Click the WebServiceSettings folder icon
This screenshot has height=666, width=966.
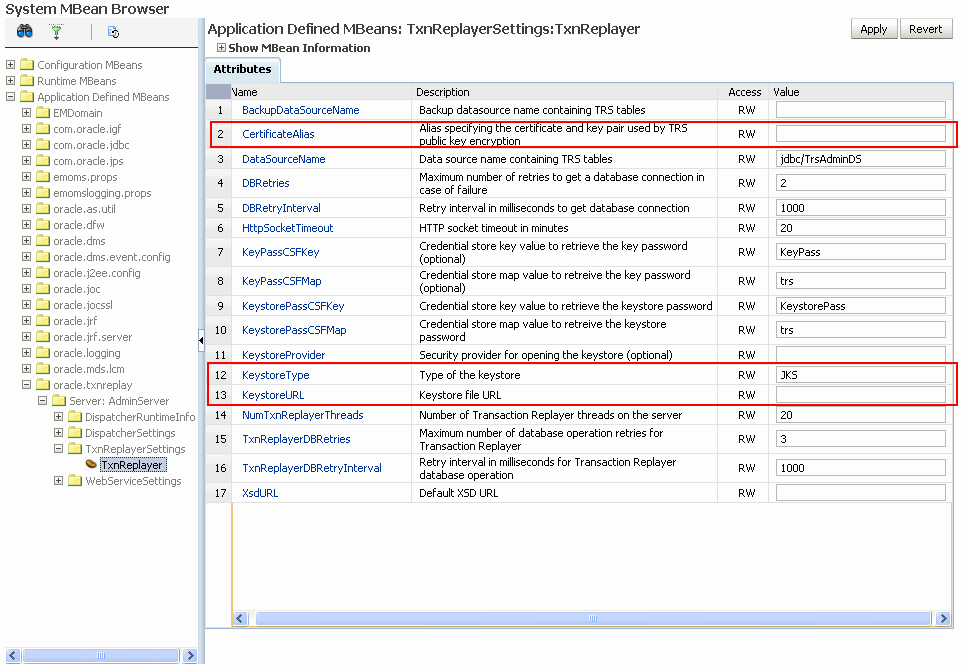(x=75, y=481)
